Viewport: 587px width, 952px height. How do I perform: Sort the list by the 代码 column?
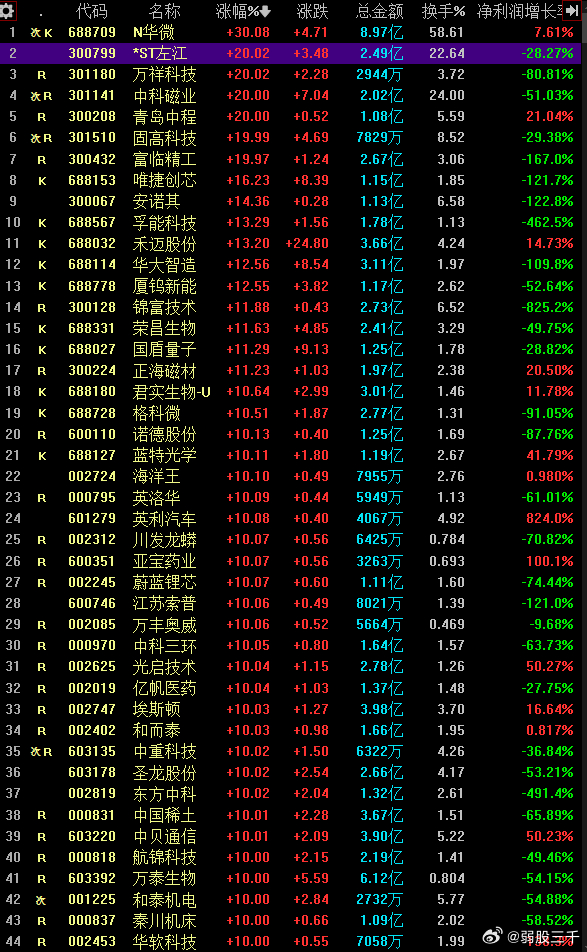coord(92,11)
